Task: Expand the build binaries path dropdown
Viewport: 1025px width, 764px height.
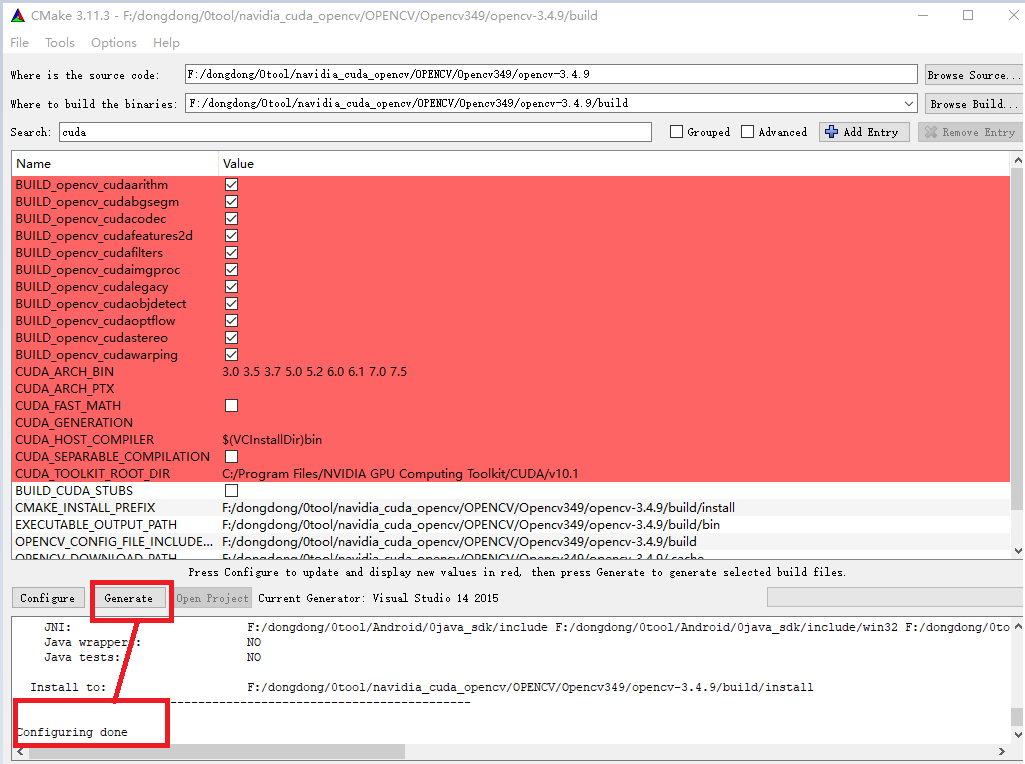Action: [x=909, y=103]
